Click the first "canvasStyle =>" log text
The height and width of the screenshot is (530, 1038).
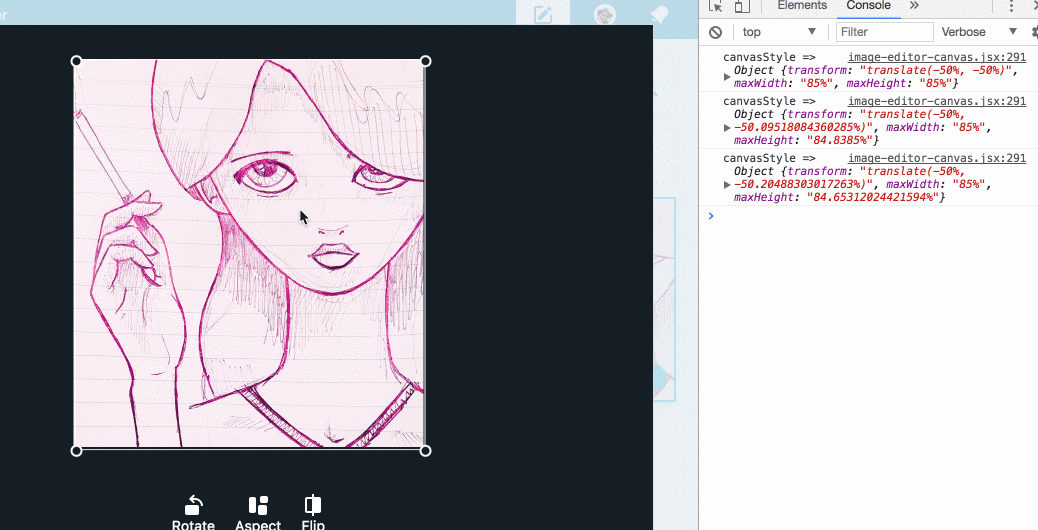coord(769,58)
